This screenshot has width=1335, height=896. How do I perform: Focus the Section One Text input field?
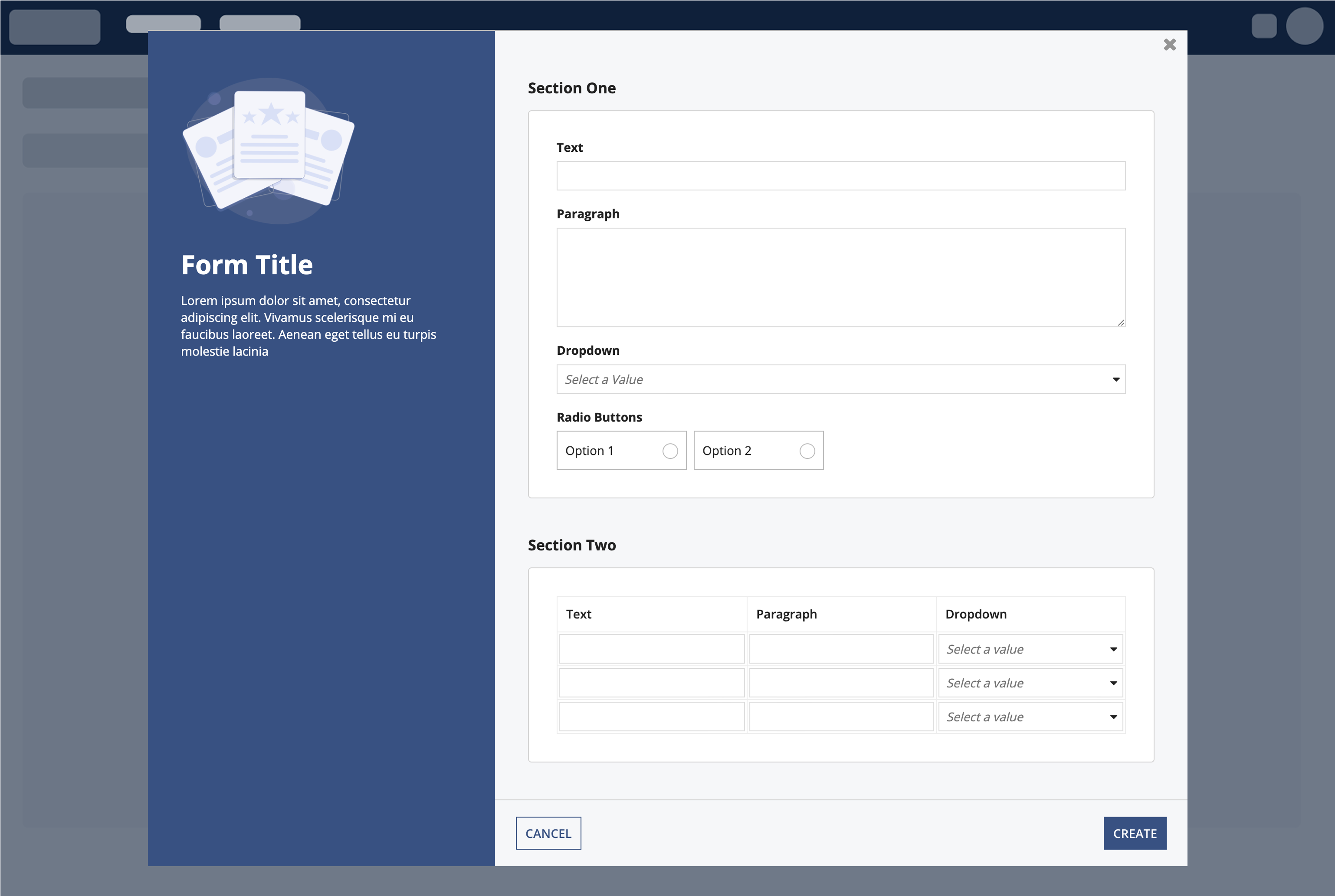tap(841, 176)
